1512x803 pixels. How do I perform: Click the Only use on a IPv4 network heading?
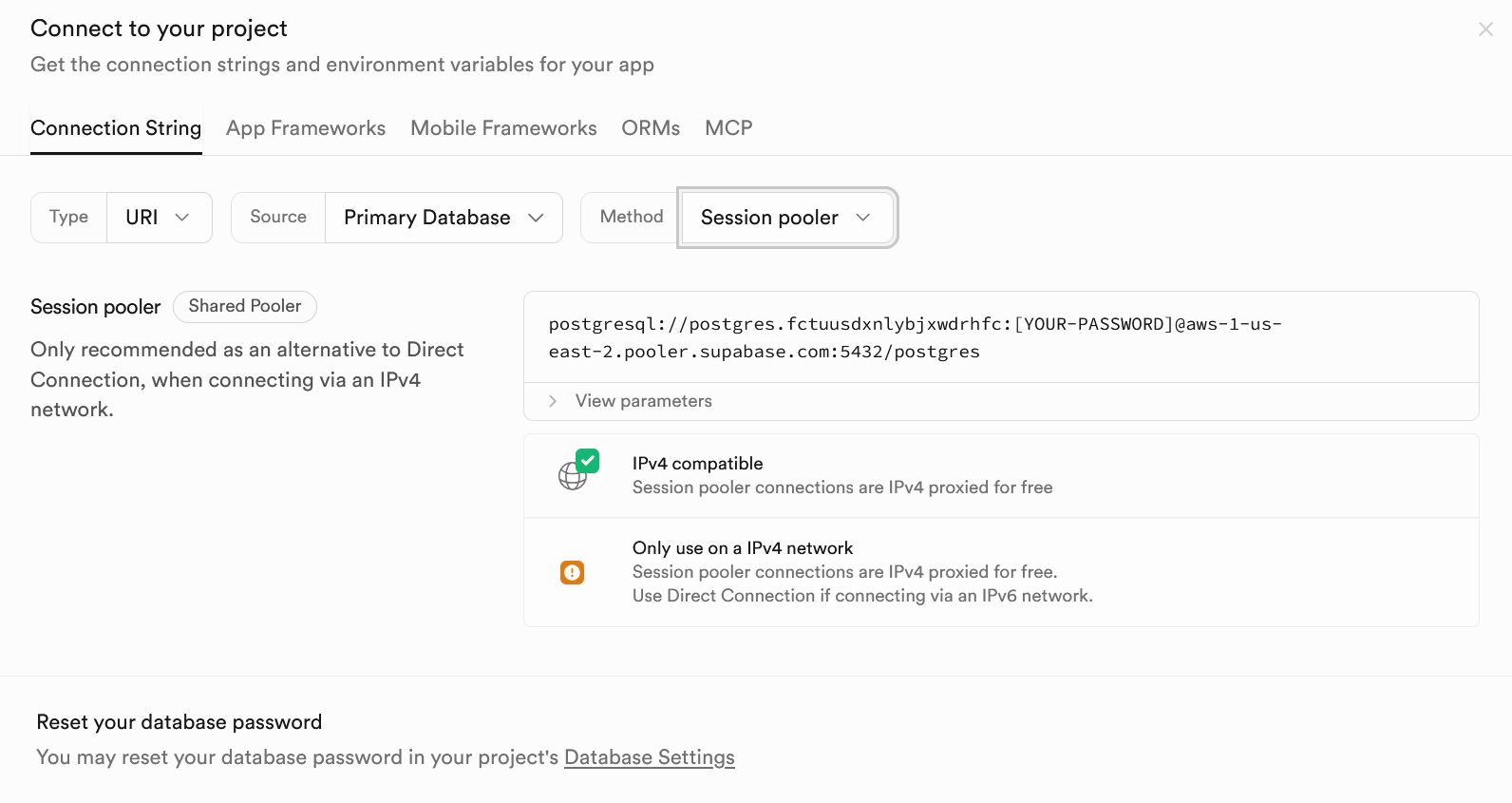click(742, 548)
